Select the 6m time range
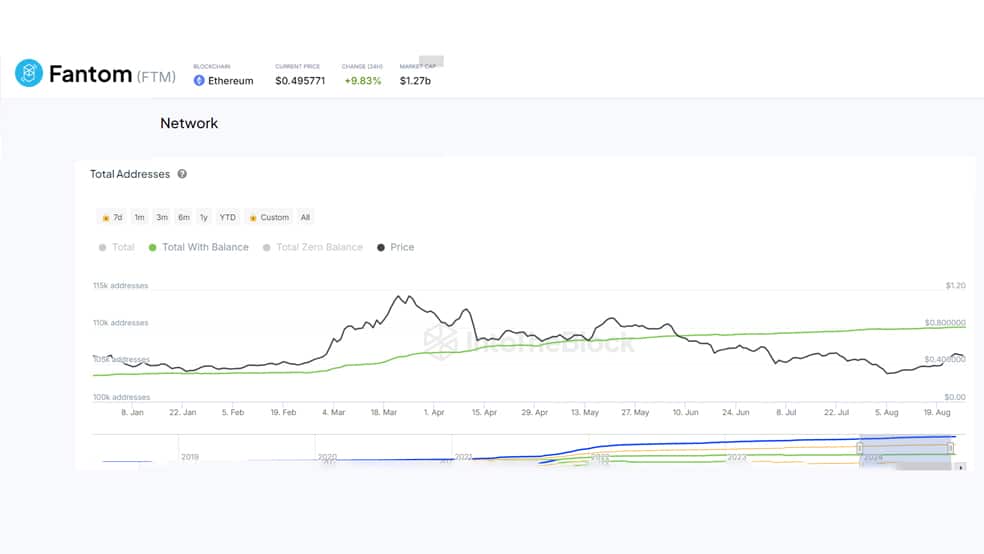This screenshot has height=554, width=984. 184,218
